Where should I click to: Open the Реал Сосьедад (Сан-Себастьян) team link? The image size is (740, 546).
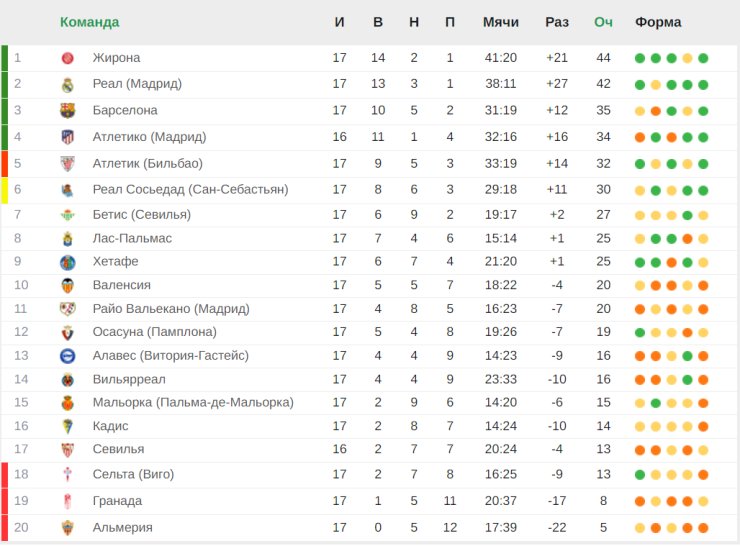tap(190, 189)
